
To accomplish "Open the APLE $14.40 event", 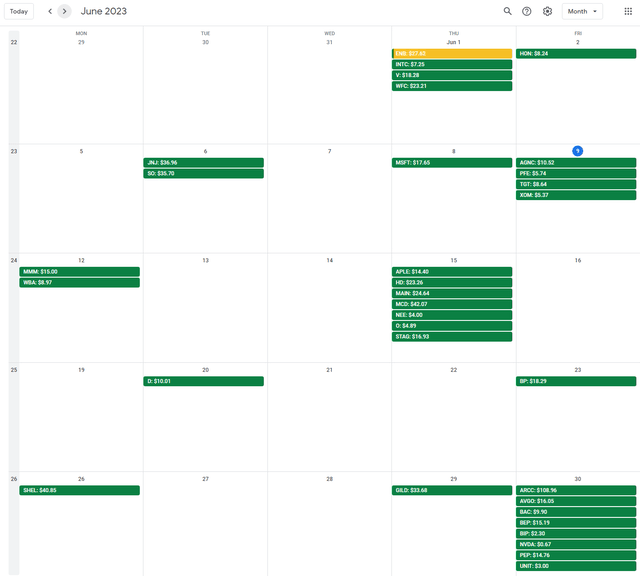I will (x=452, y=272).
